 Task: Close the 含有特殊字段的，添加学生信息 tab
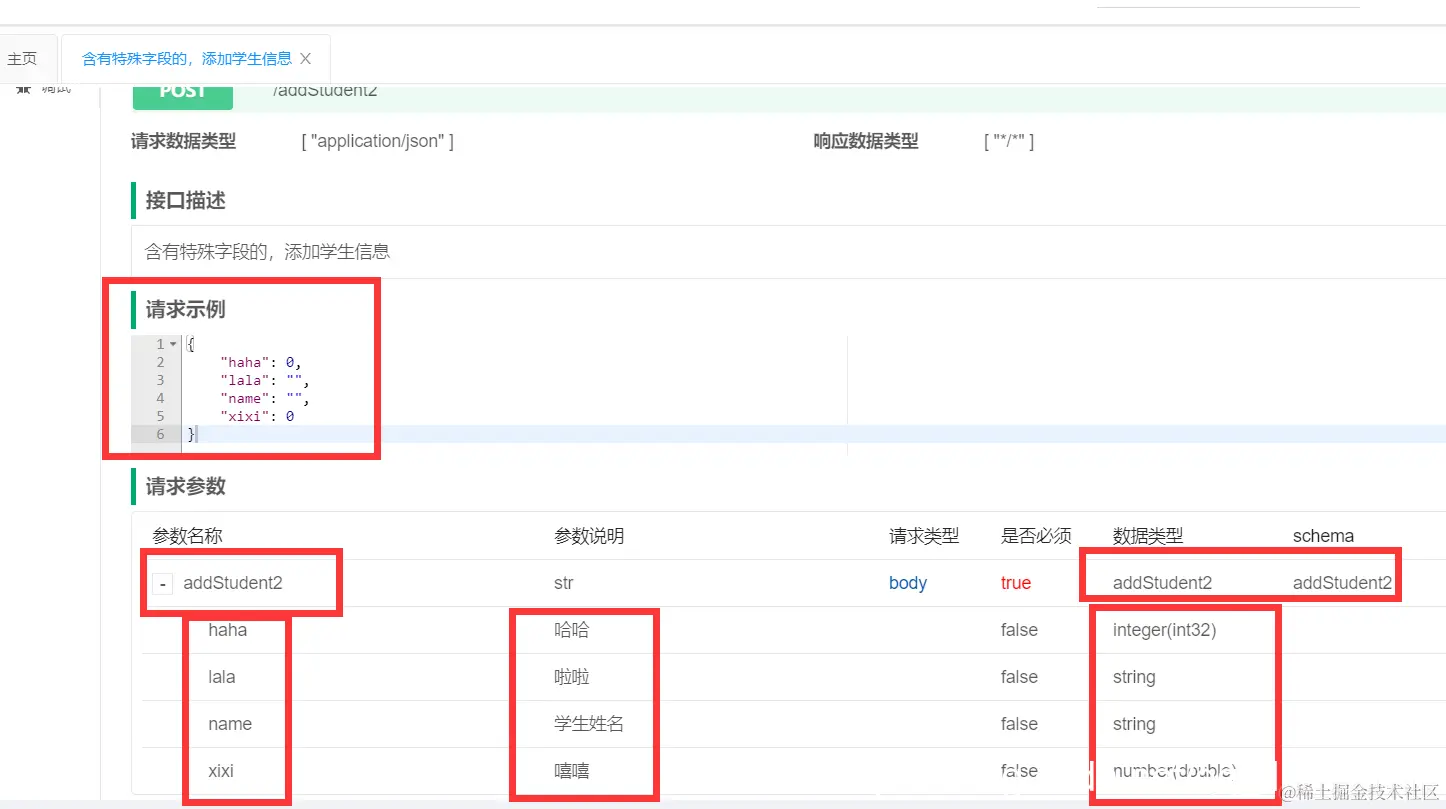pos(306,59)
